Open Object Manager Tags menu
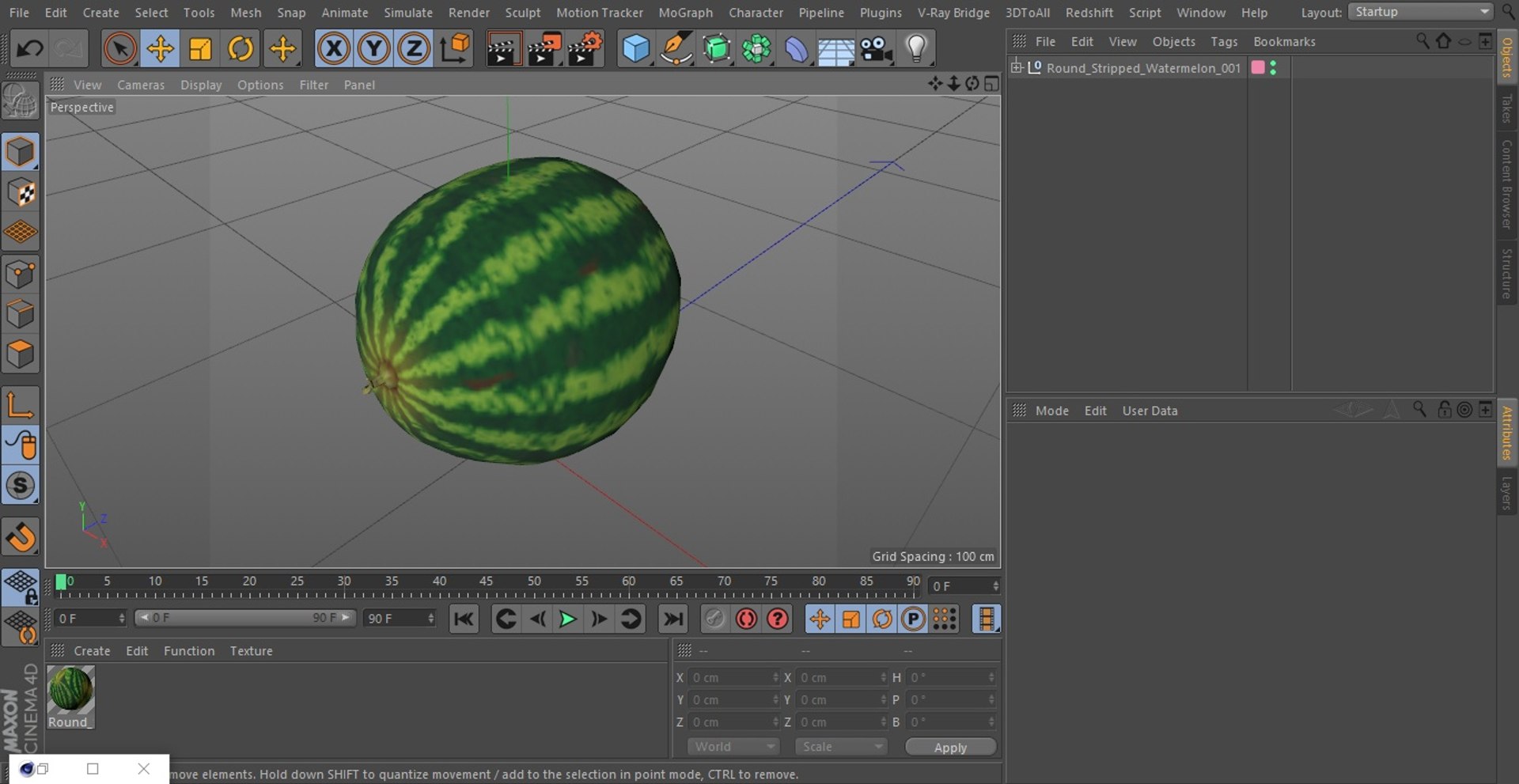 1223,42
